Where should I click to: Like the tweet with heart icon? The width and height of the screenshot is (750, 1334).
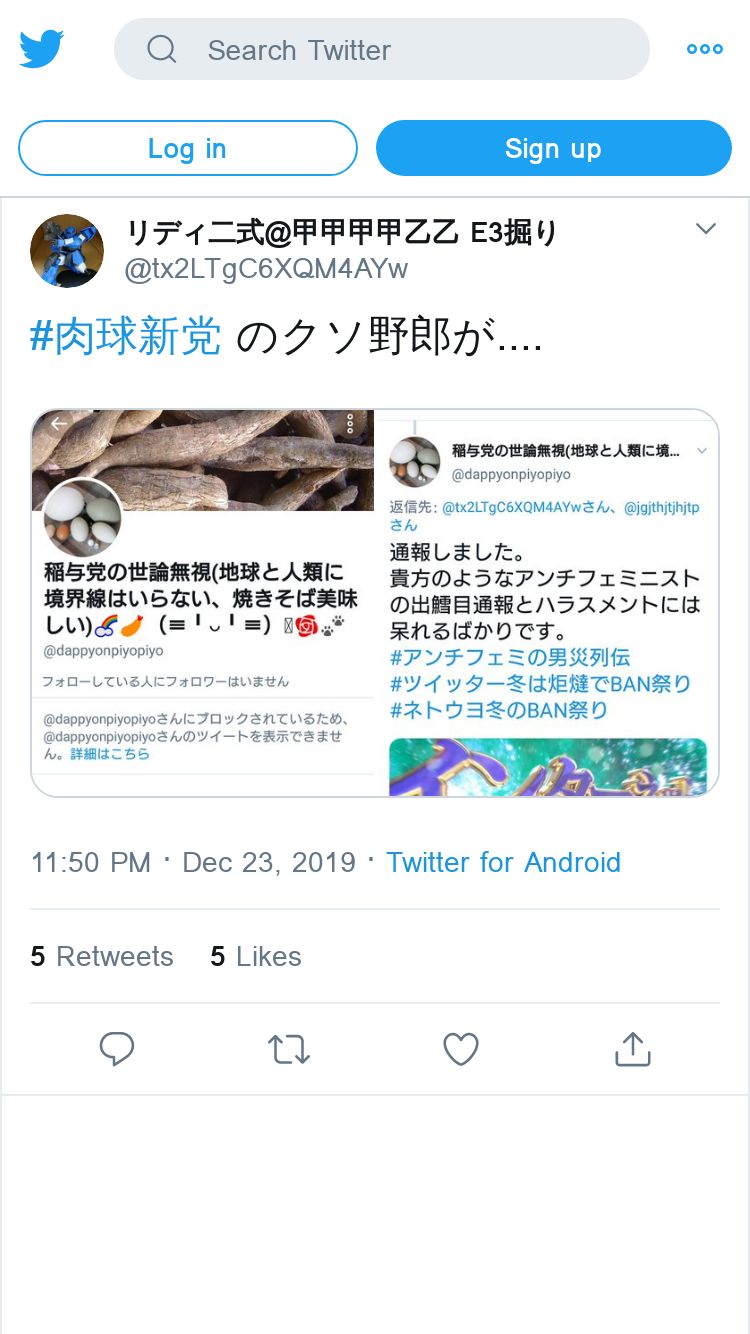click(x=461, y=1049)
